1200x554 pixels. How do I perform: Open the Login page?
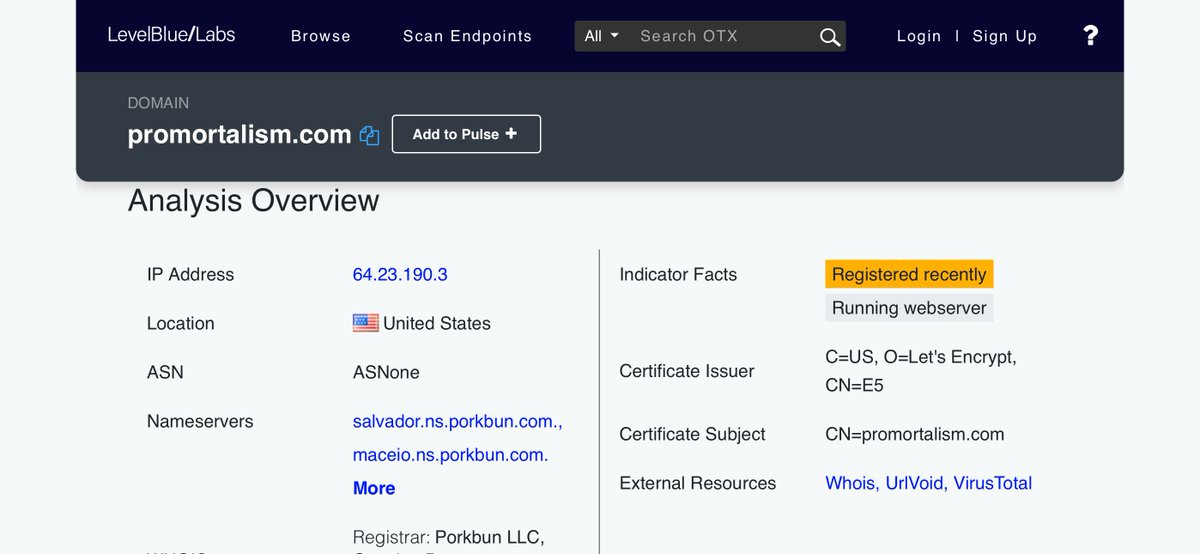(x=918, y=36)
